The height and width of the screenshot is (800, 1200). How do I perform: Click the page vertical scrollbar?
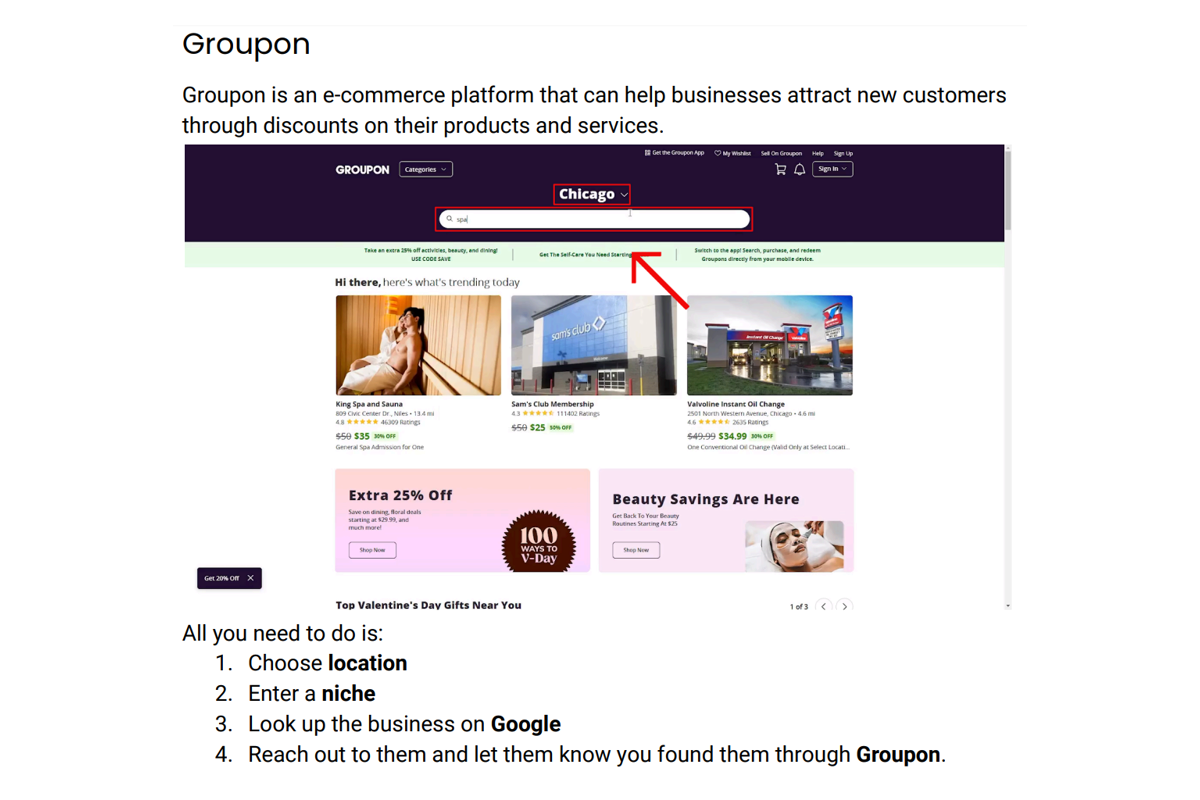click(x=1007, y=190)
